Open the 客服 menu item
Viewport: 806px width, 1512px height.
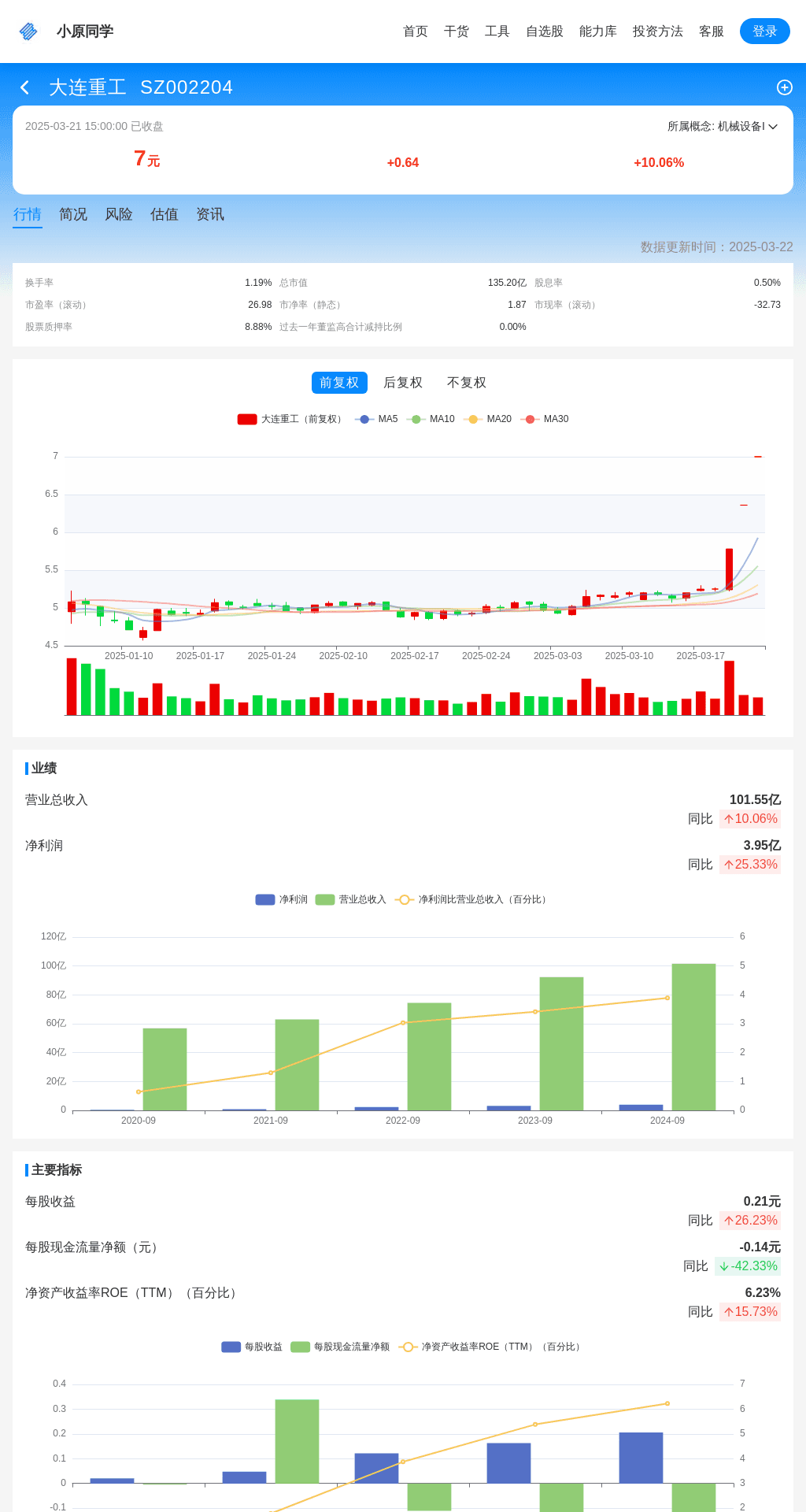point(712,31)
